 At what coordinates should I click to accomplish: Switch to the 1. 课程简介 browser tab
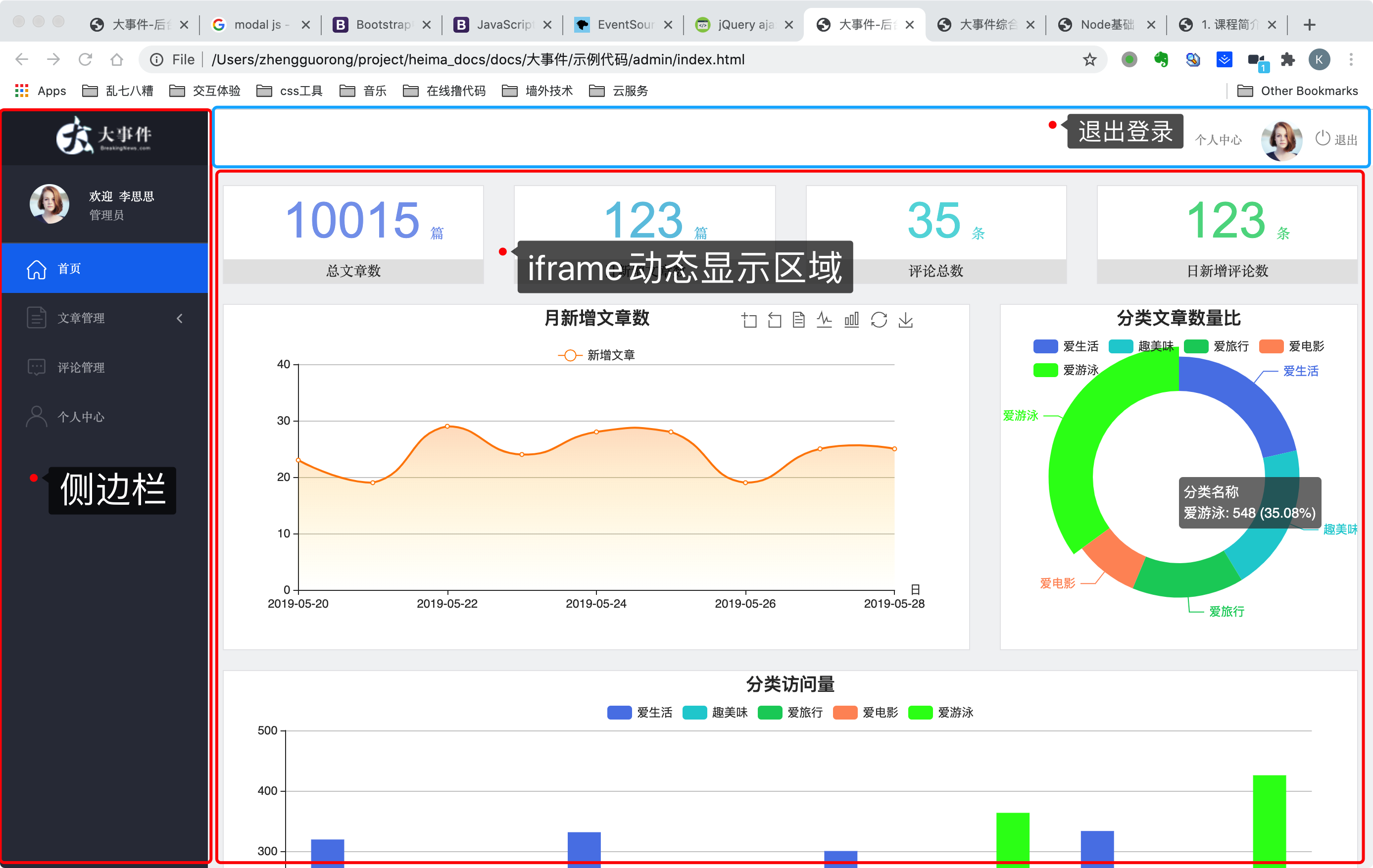(1227, 25)
